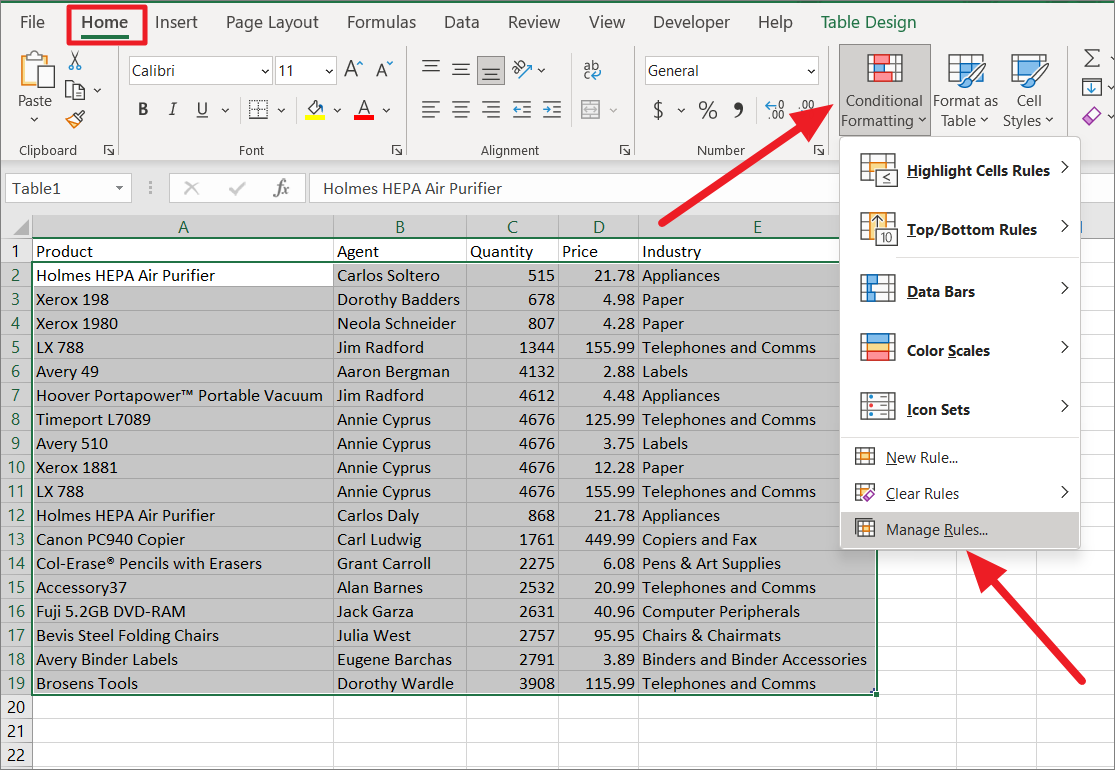Open Clear Rules submenu
1115x770 pixels.
pyautogui.click(x=960, y=493)
